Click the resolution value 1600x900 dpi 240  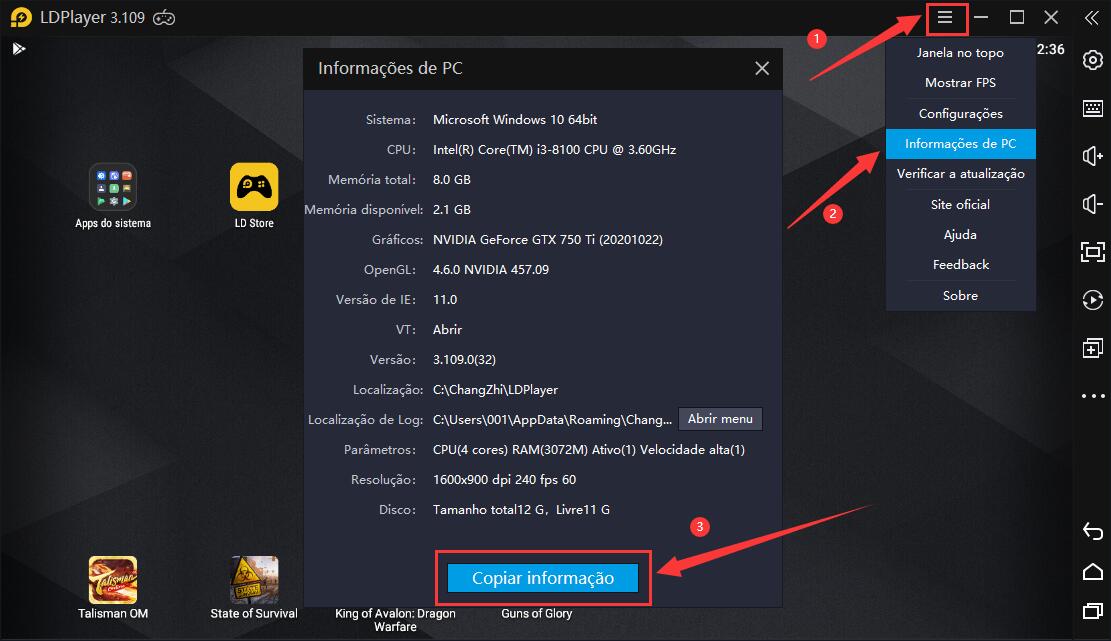tap(504, 480)
